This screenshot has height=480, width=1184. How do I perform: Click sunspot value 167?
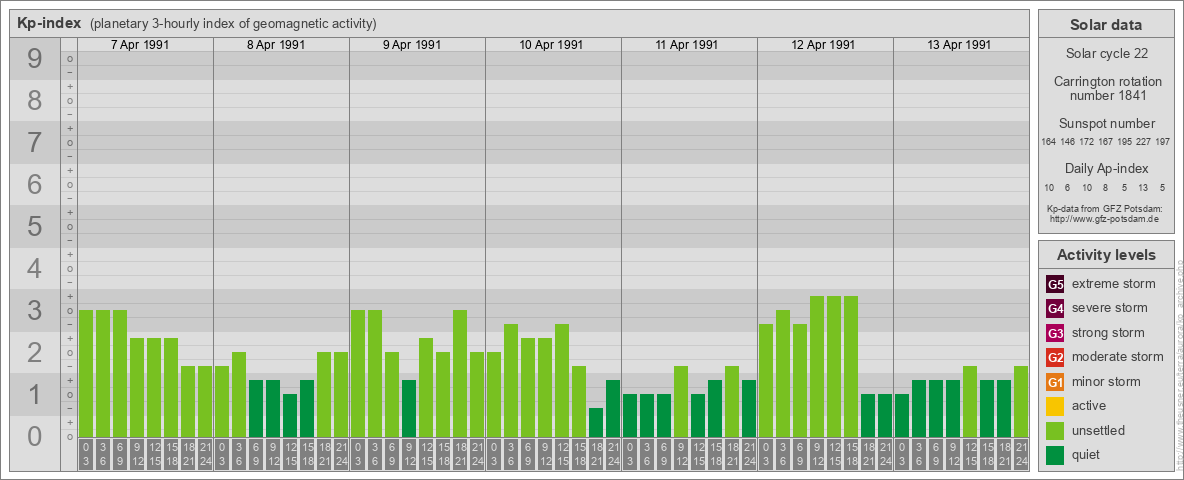pyautogui.click(x=1106, y=142)
